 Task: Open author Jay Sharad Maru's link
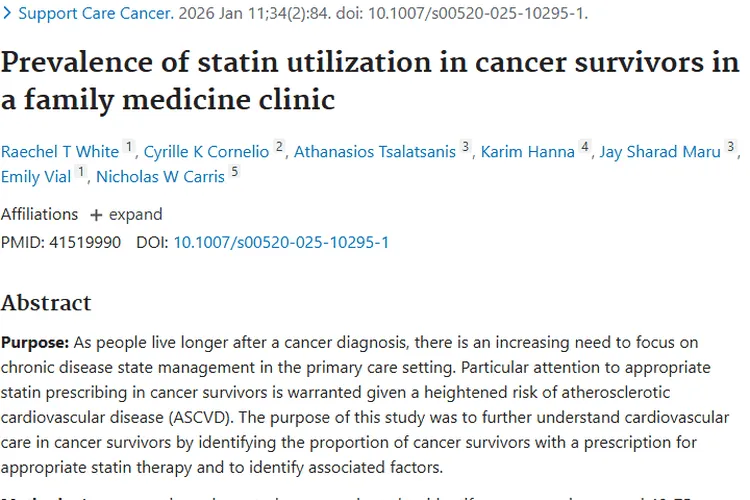click(x=660, y=152)
